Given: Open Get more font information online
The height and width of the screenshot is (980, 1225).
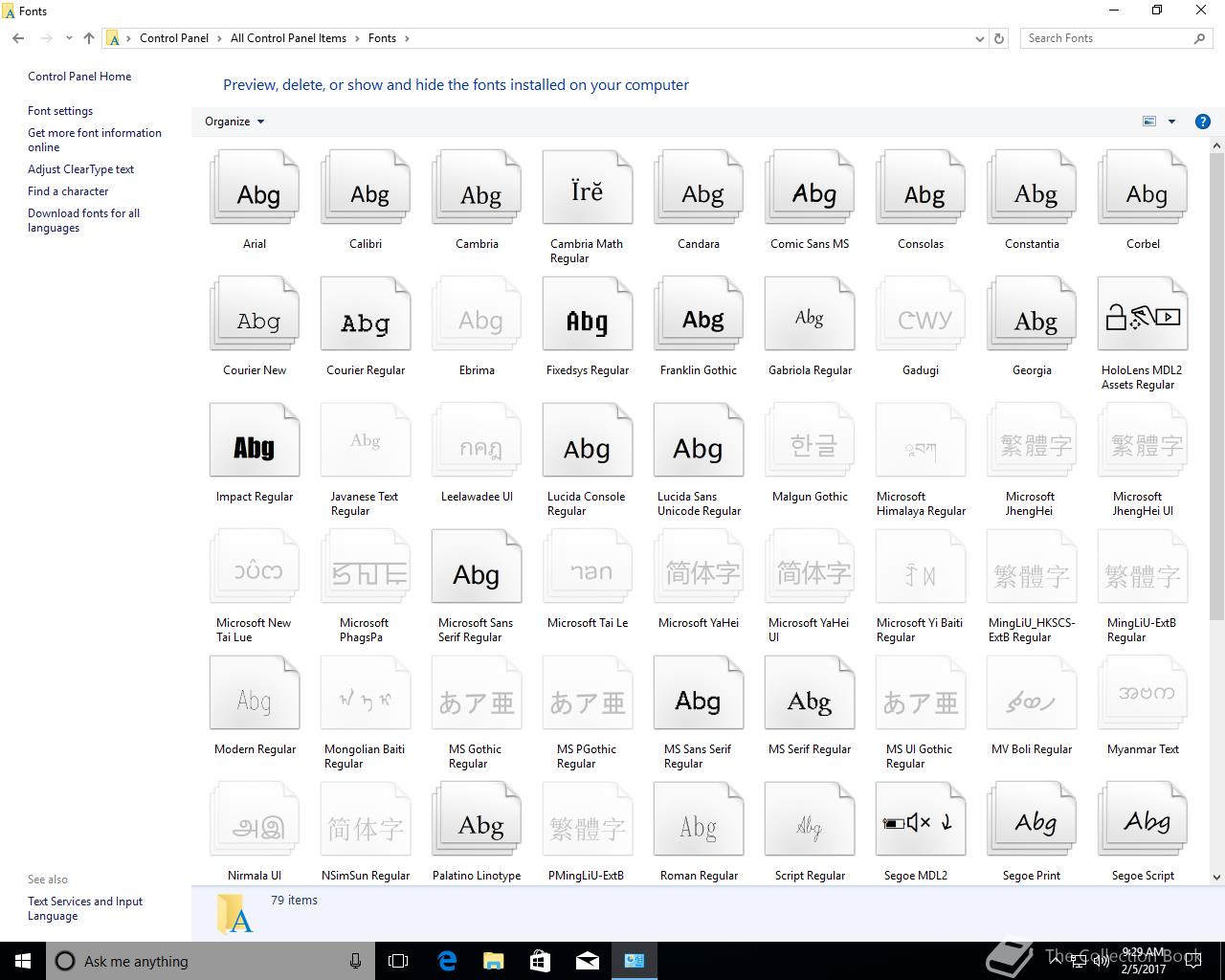Looking at the screenshot, I should click(x=95, y=140).
